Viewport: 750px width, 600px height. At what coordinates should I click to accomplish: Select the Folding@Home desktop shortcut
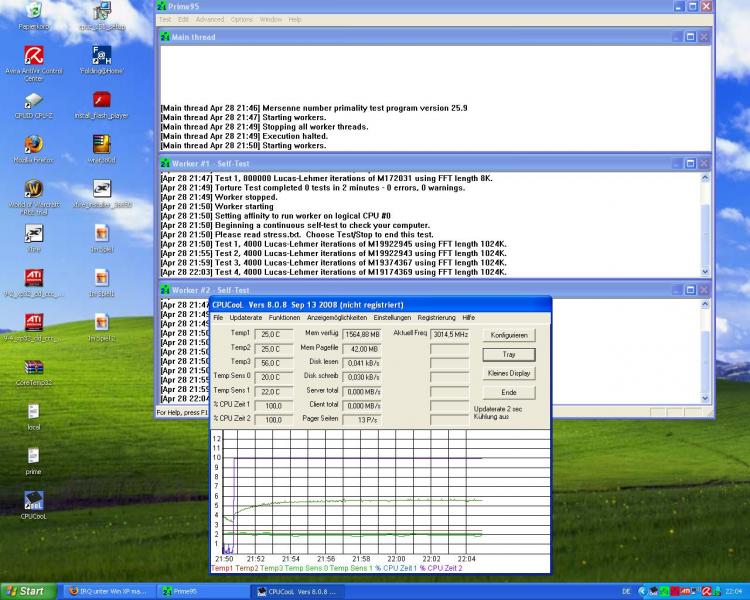click(102, 56)
